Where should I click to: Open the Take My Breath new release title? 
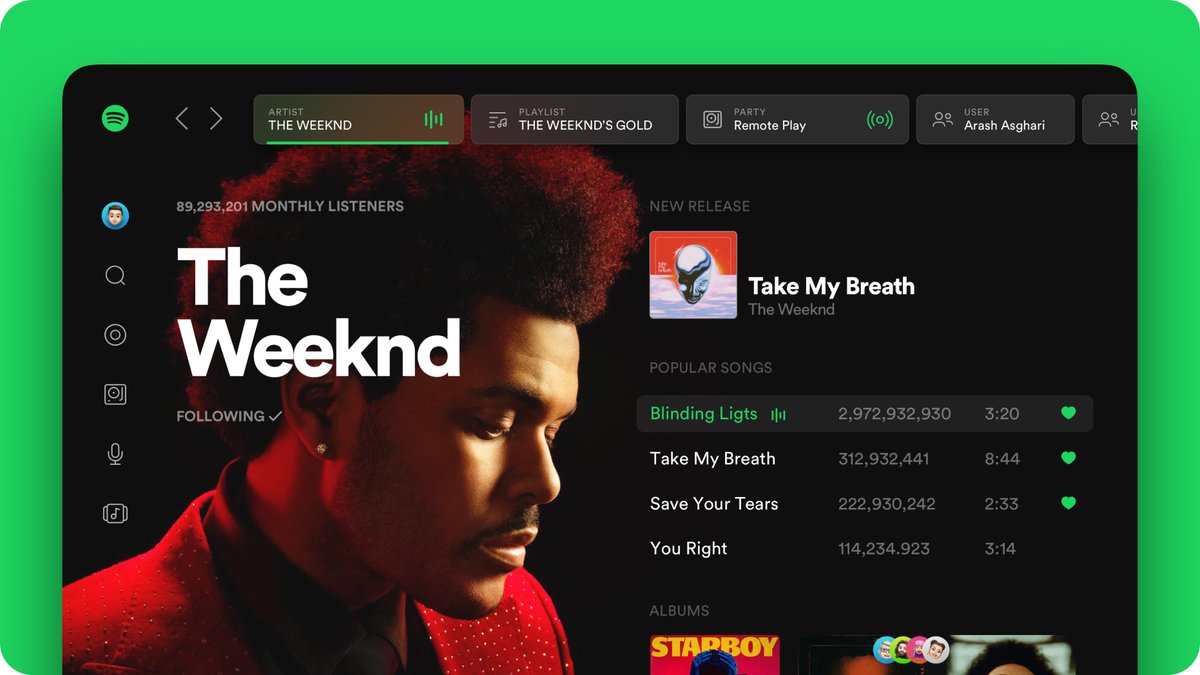(831, 286)
